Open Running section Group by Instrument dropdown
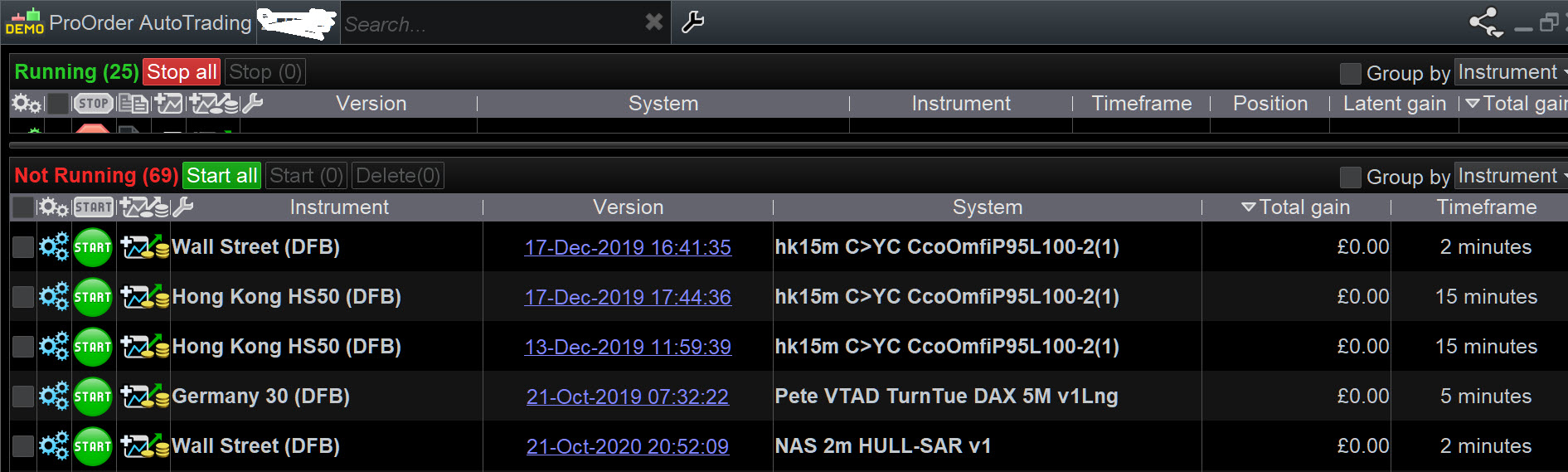1568x472 pixels. [1511, 73]
